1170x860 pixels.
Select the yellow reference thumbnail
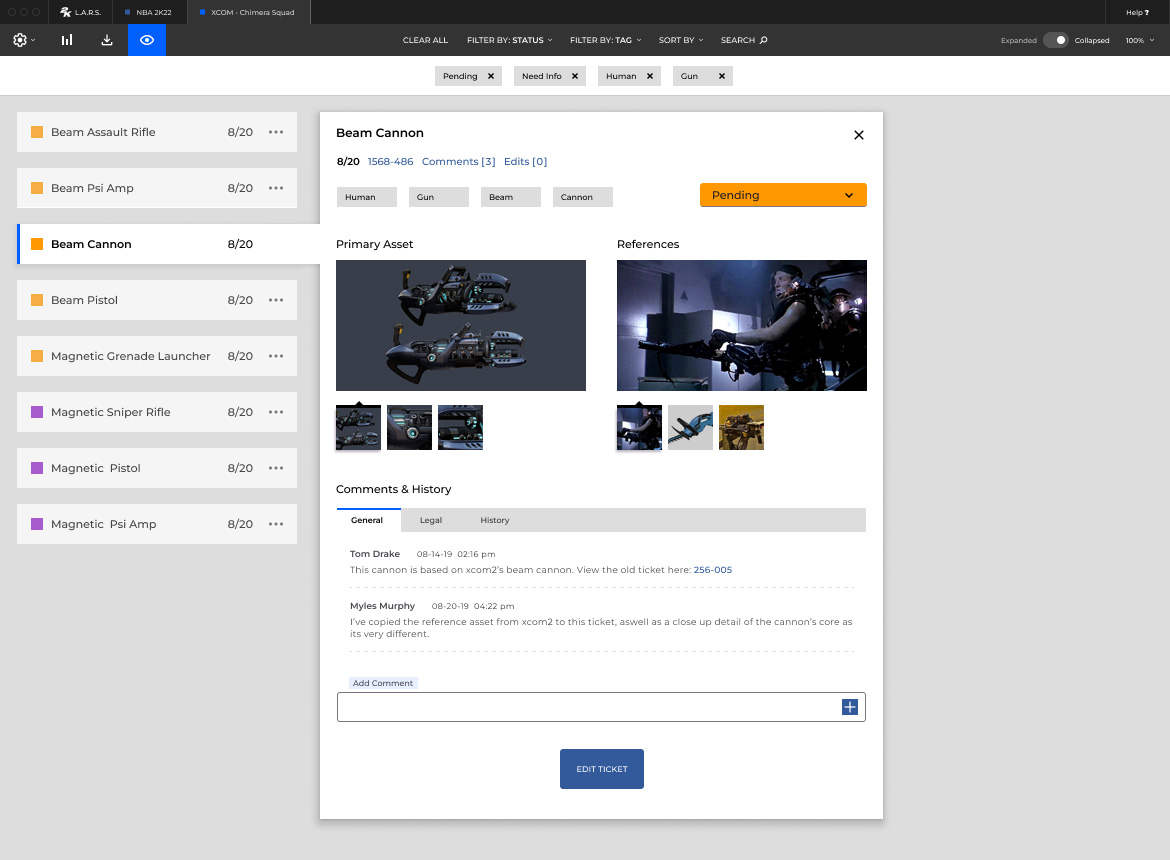pos(741,427)
